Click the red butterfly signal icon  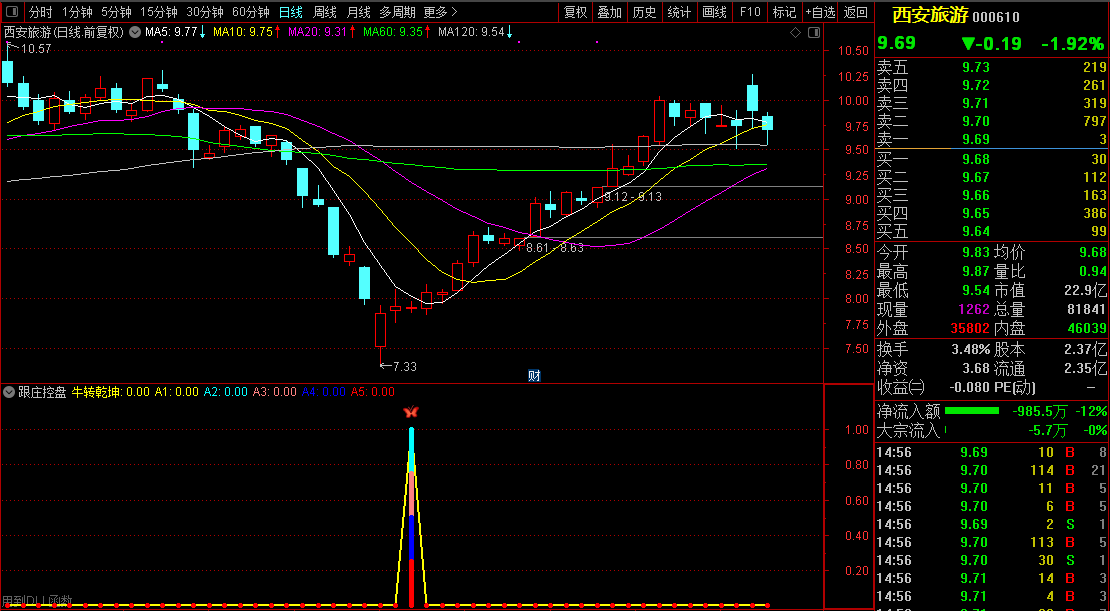click(410, 412)
